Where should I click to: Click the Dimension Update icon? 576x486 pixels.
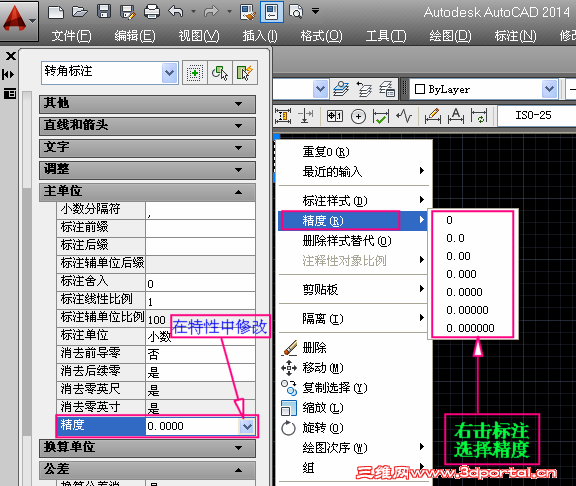pos(479,116)
